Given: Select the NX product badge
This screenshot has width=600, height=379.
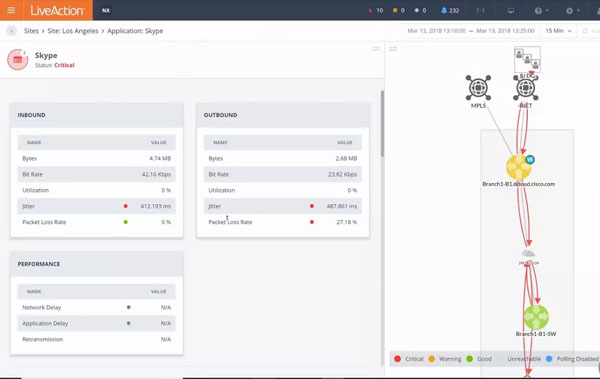Looking at the screenshot, I should 106,10.
